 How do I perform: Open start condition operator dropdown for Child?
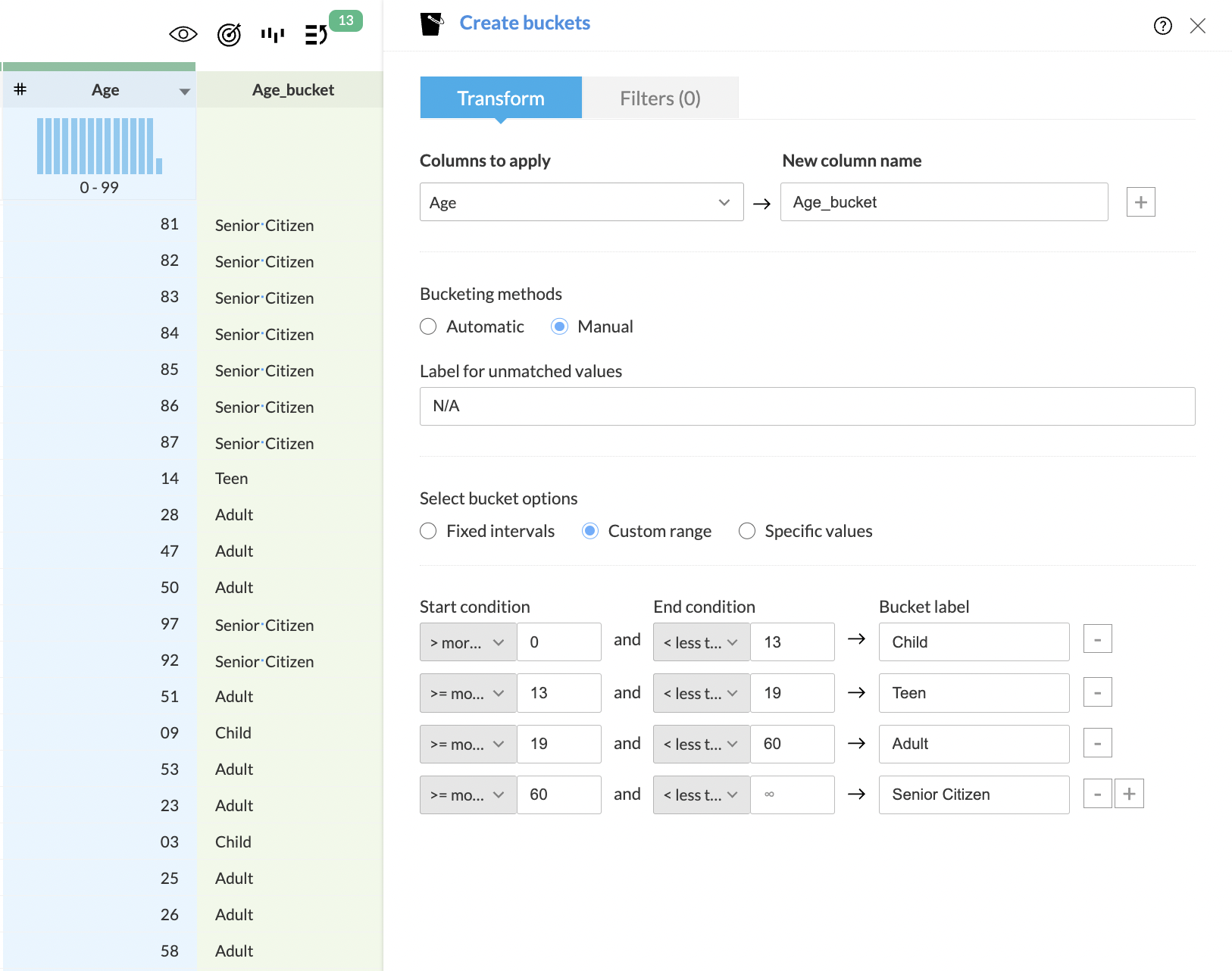pos(467,642)
